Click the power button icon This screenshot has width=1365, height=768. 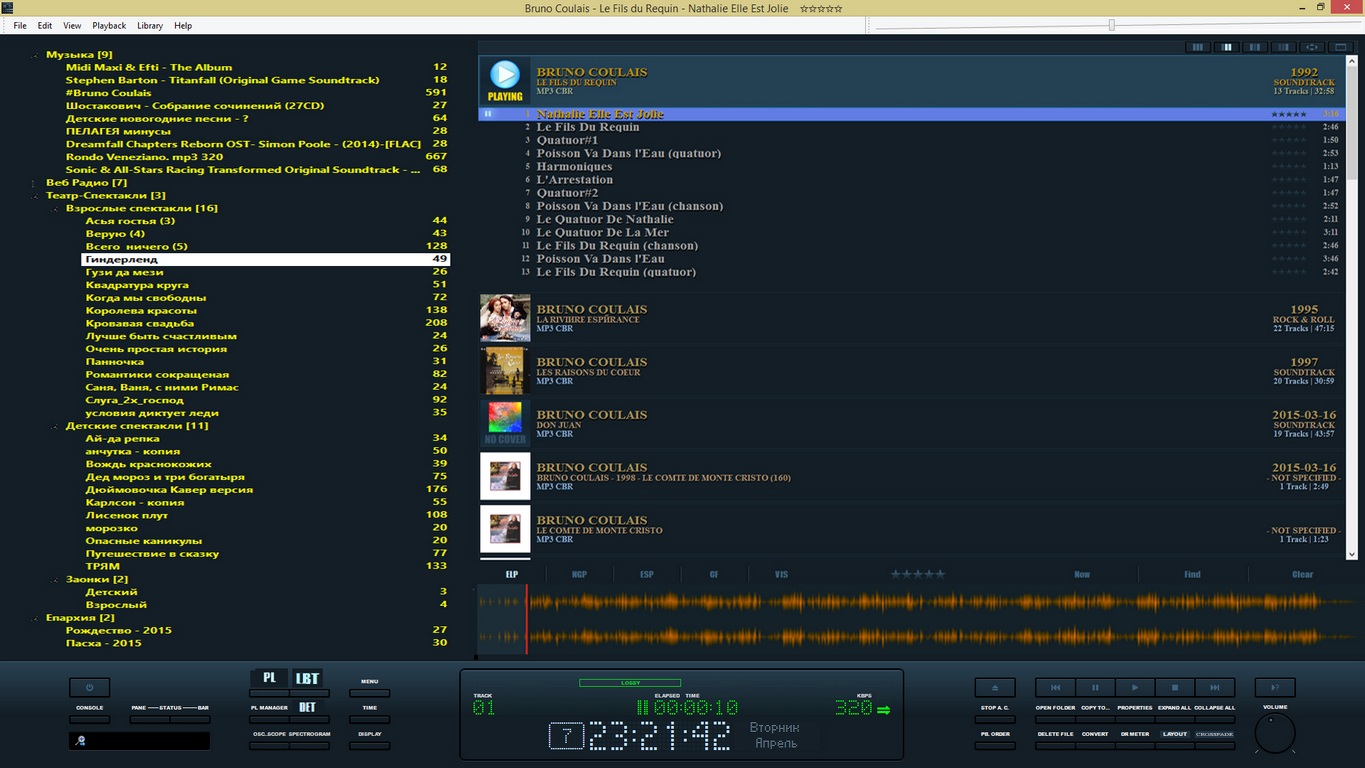(x=89, y=688)
